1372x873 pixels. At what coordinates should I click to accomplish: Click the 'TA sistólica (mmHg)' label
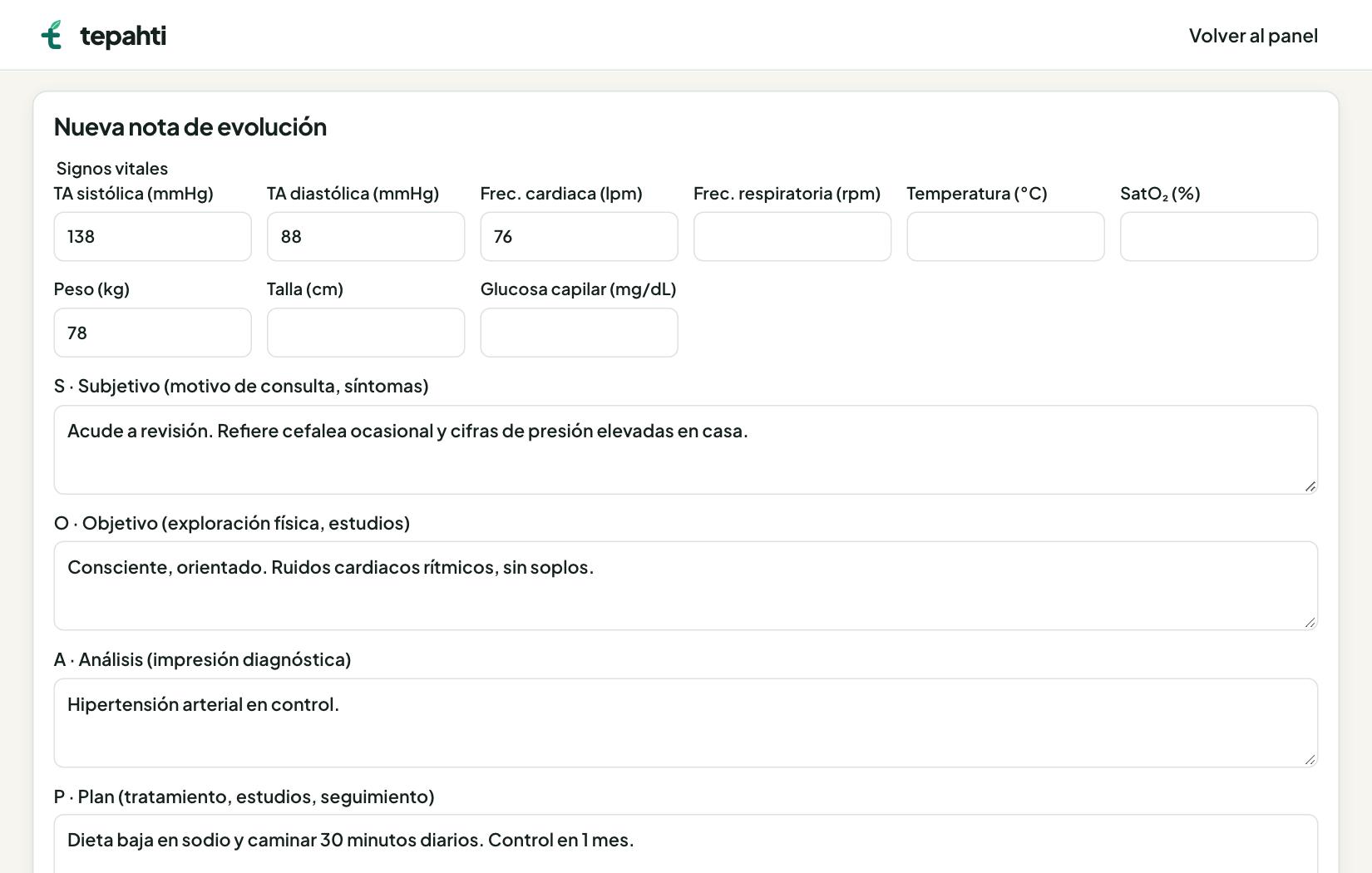pos(134,194)
